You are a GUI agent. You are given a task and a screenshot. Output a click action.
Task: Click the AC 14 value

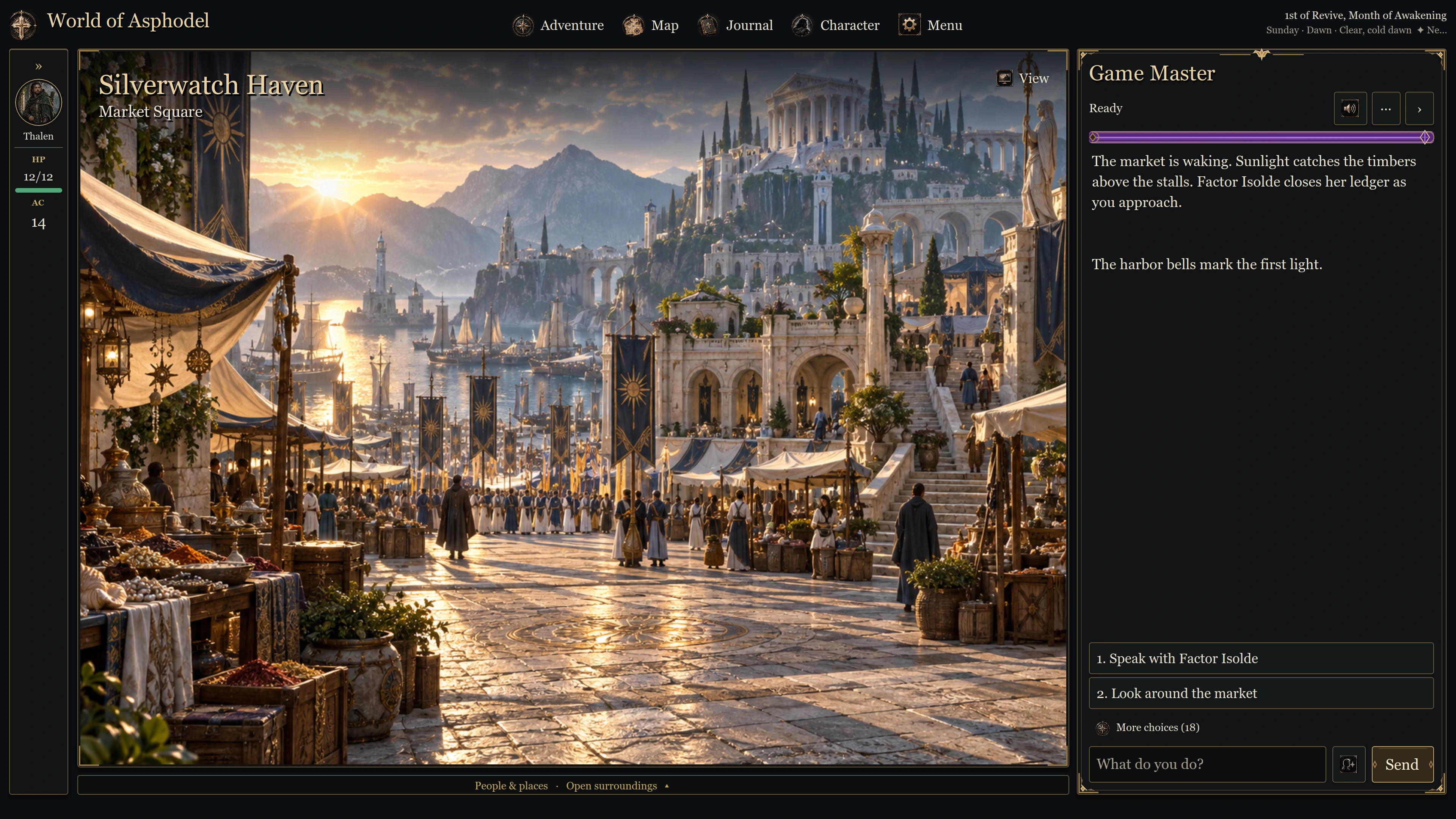(x=38, y=223)
